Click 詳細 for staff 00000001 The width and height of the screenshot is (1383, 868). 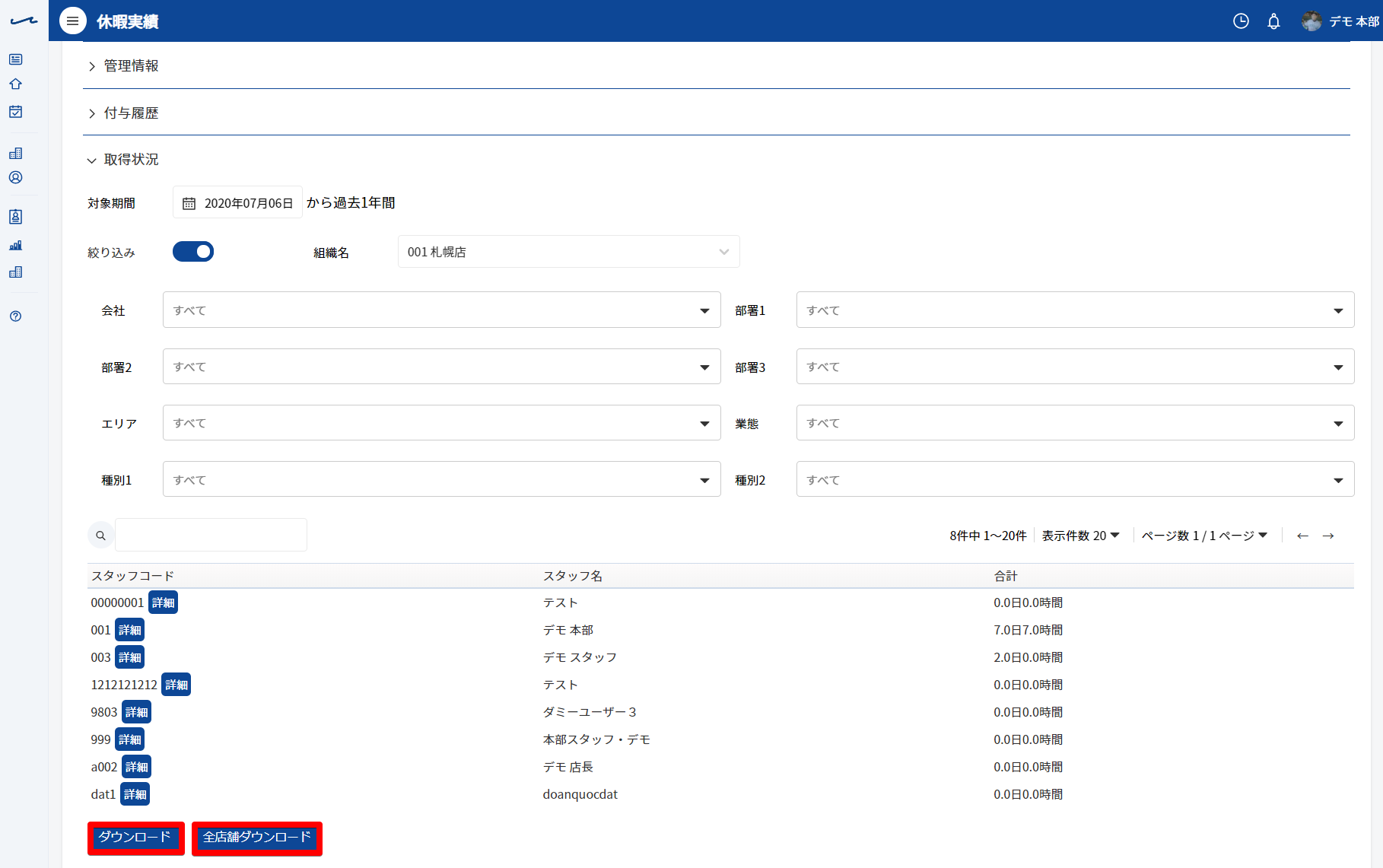point(163,603)
